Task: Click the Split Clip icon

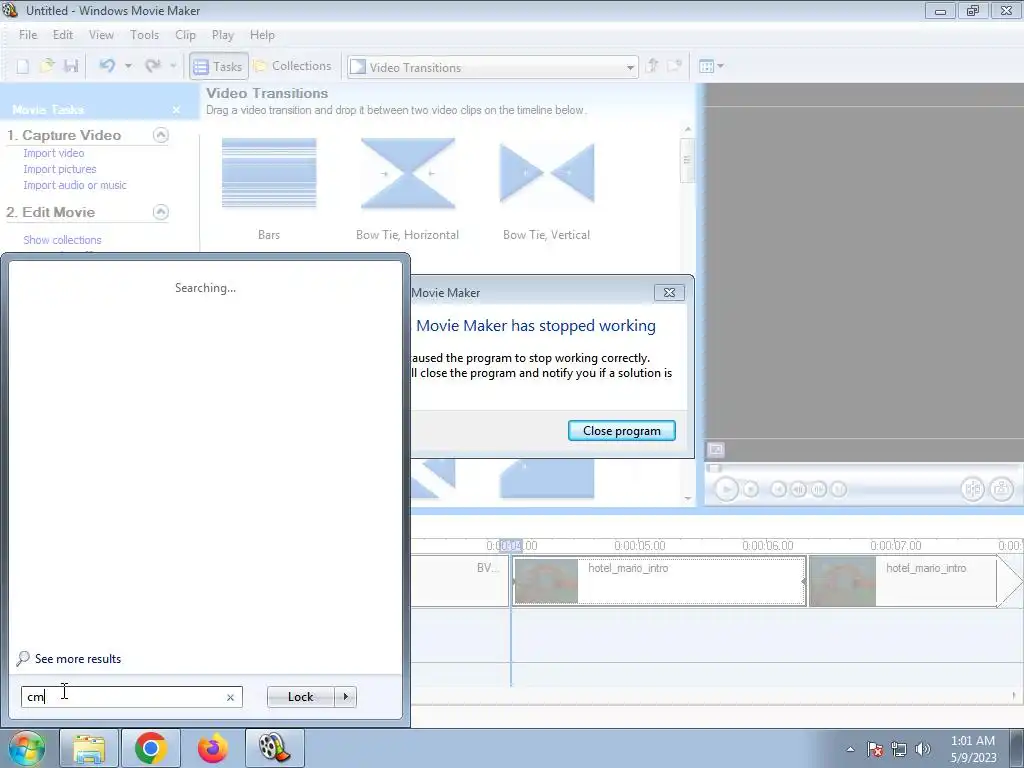Action: pyautogui.click(x=972, y=488)
